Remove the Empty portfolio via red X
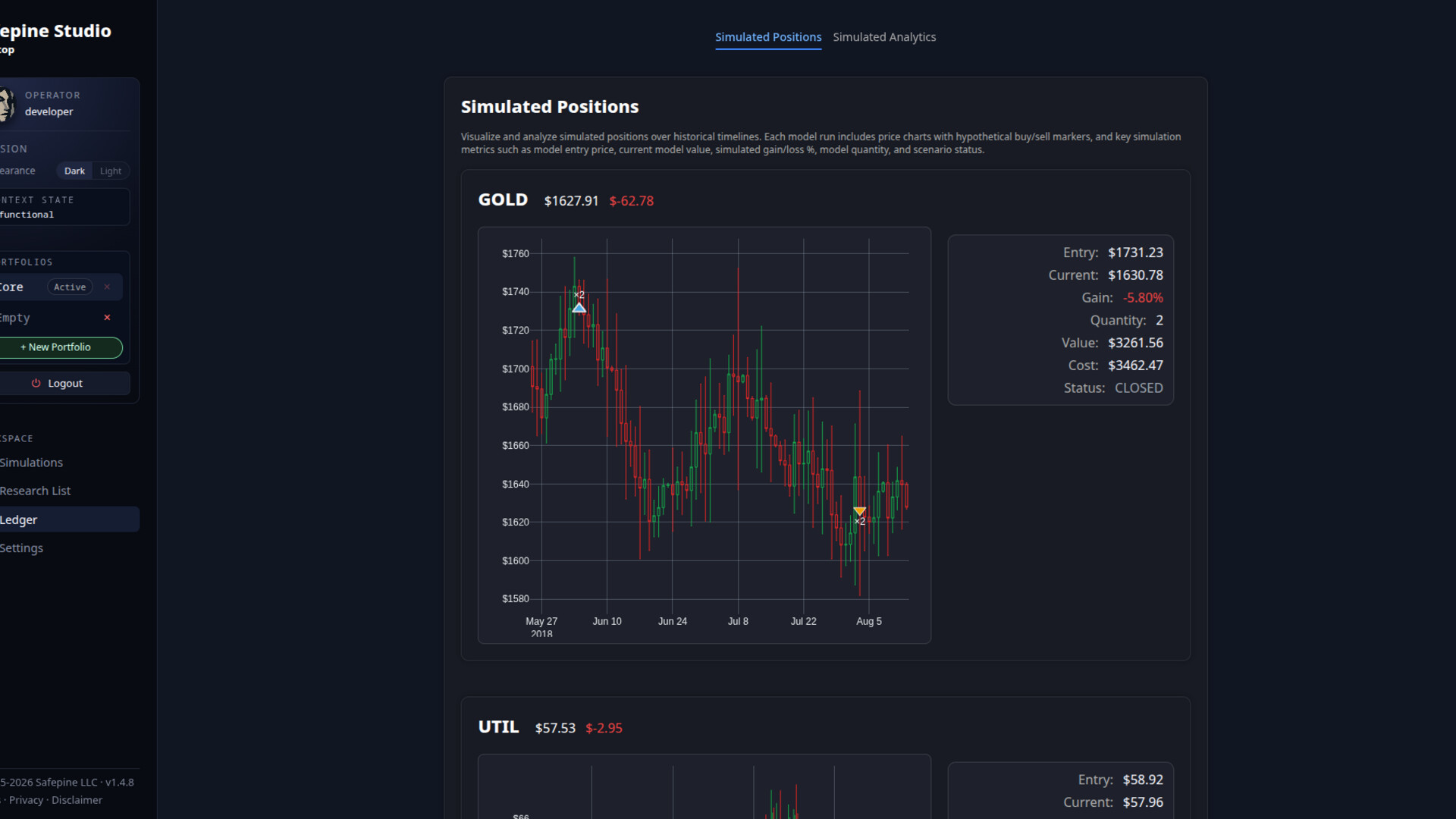The width and height of the screenshot is (1456, 819). click(x=107, y=318)
